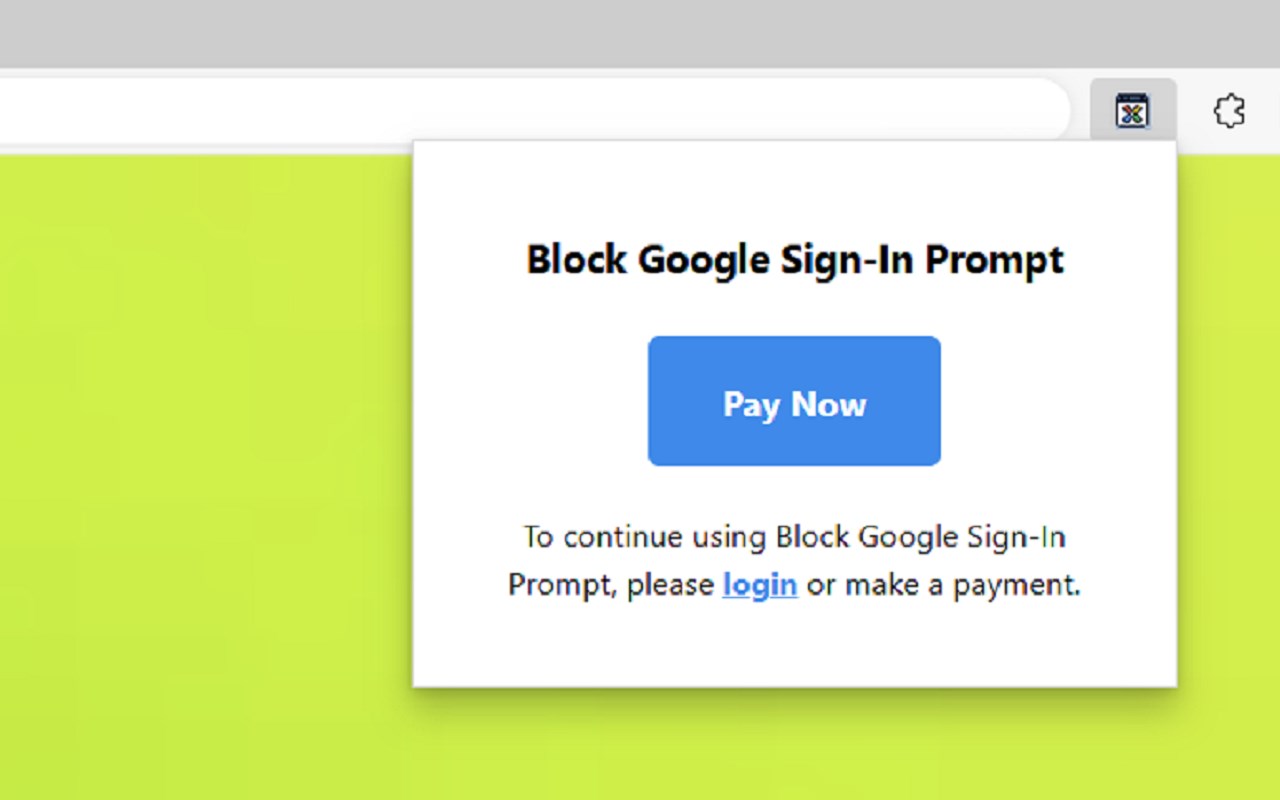Click the green page background left of popup

coord(200,450)
